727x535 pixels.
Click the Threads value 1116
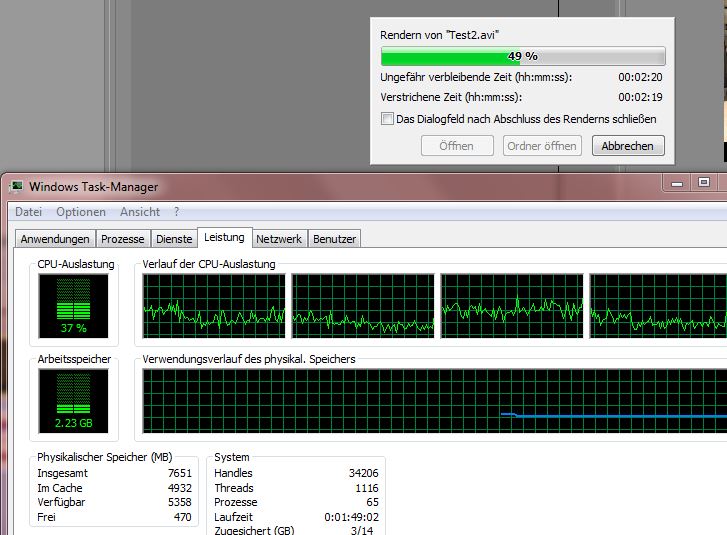(367, 488)
